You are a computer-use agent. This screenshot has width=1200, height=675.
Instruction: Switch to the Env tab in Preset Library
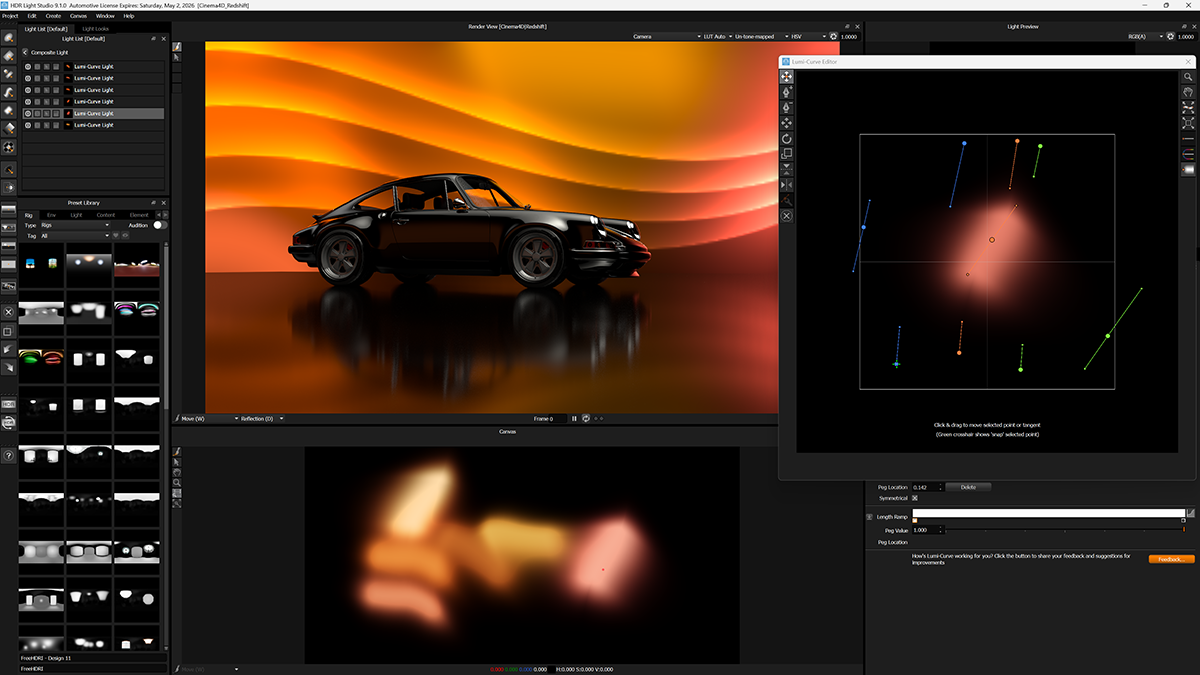51,215
